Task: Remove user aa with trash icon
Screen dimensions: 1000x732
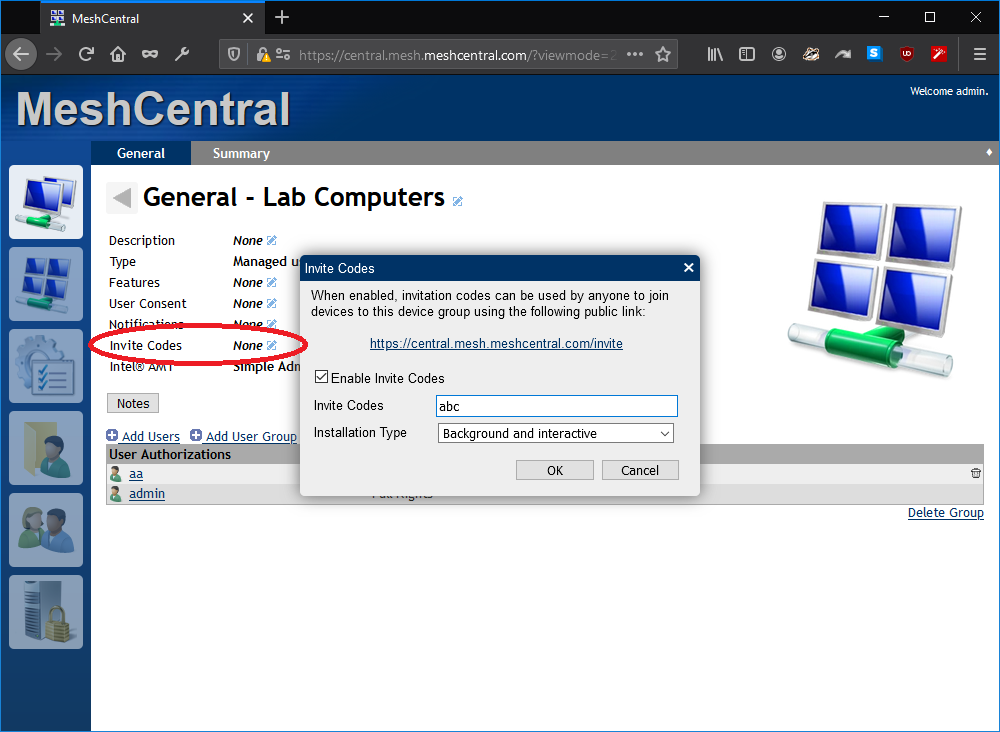Action: coord(976,473)
